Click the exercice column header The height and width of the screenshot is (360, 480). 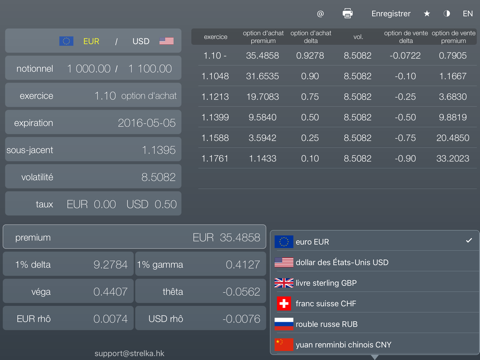click(216, 37)
